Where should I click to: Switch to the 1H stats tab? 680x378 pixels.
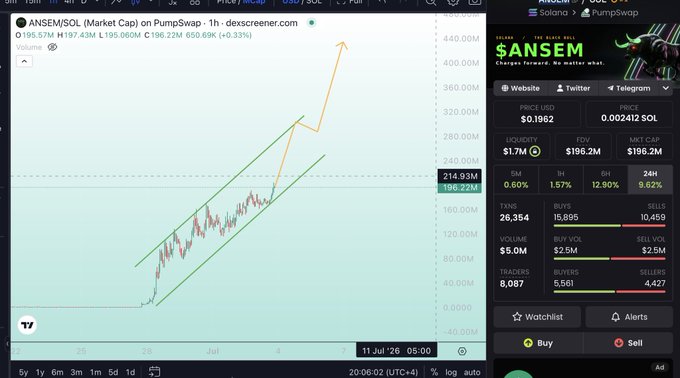coord(561,179)
